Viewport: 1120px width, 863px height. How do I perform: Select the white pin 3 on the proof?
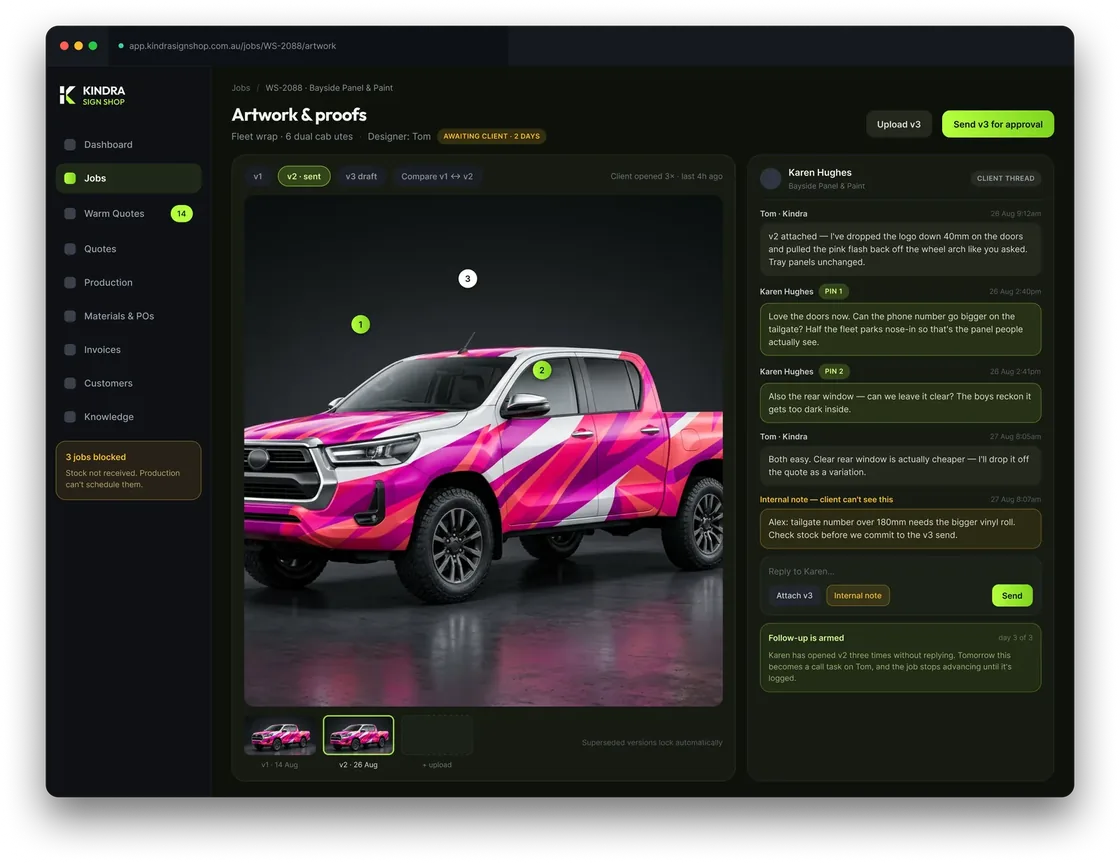click(x=468, y=279)
